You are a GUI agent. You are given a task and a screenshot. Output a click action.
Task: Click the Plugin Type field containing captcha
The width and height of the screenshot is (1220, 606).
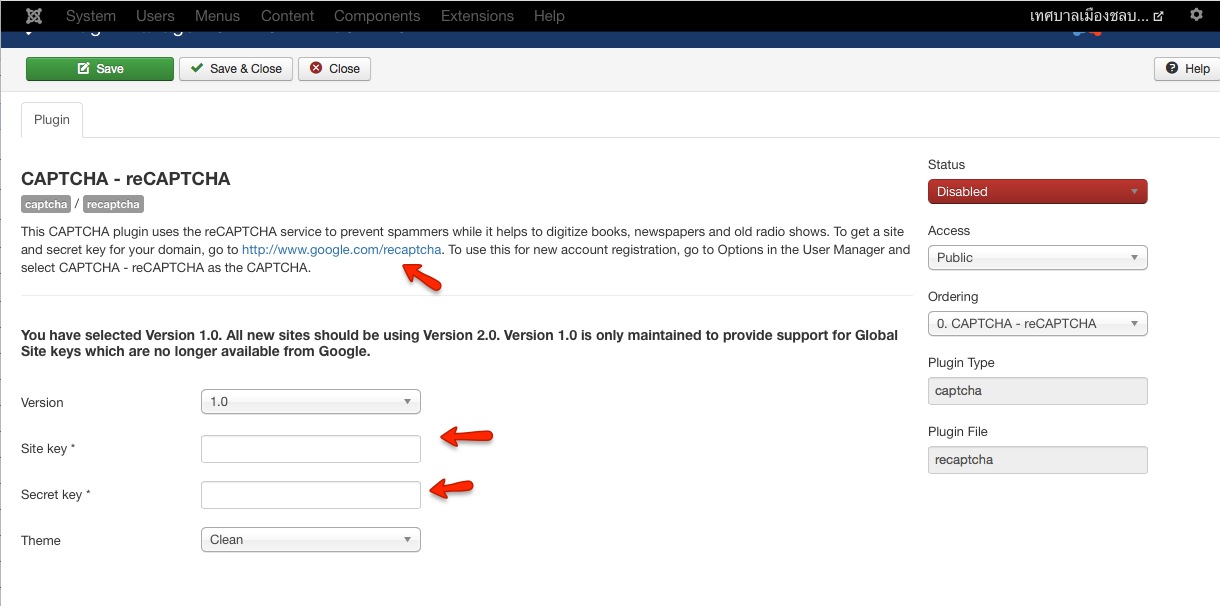(x=1037, y=391)
